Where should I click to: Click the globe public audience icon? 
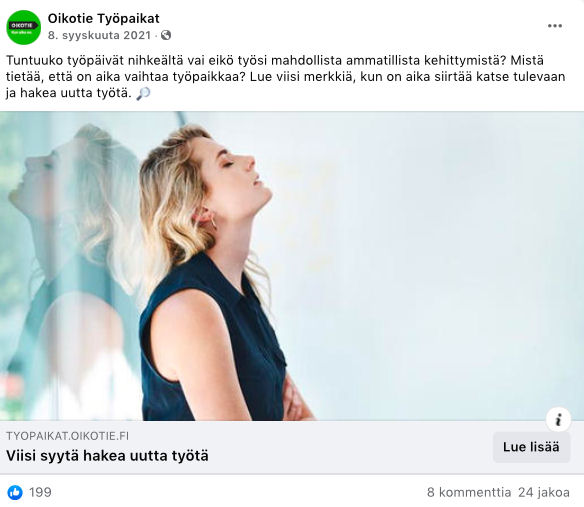pos(166,35)
